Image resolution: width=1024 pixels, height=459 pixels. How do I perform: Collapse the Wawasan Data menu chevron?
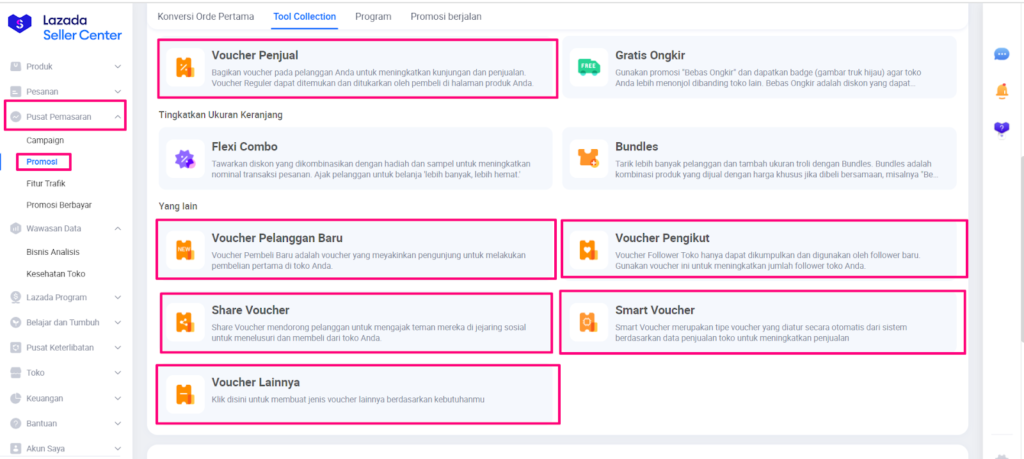point(118,229)
